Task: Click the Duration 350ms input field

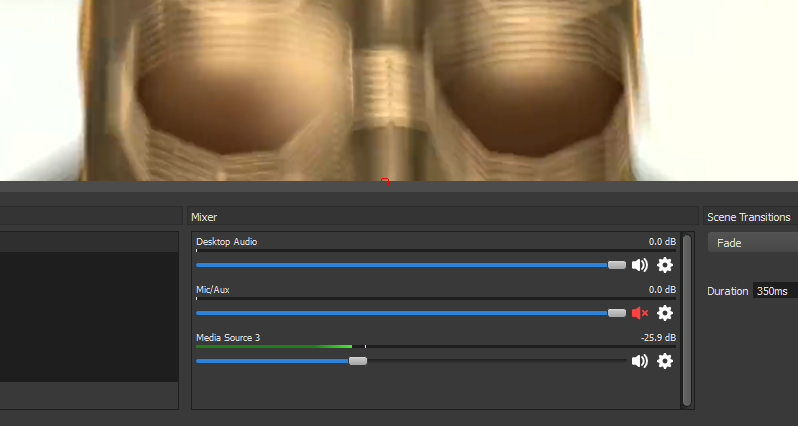Action: 775,291
